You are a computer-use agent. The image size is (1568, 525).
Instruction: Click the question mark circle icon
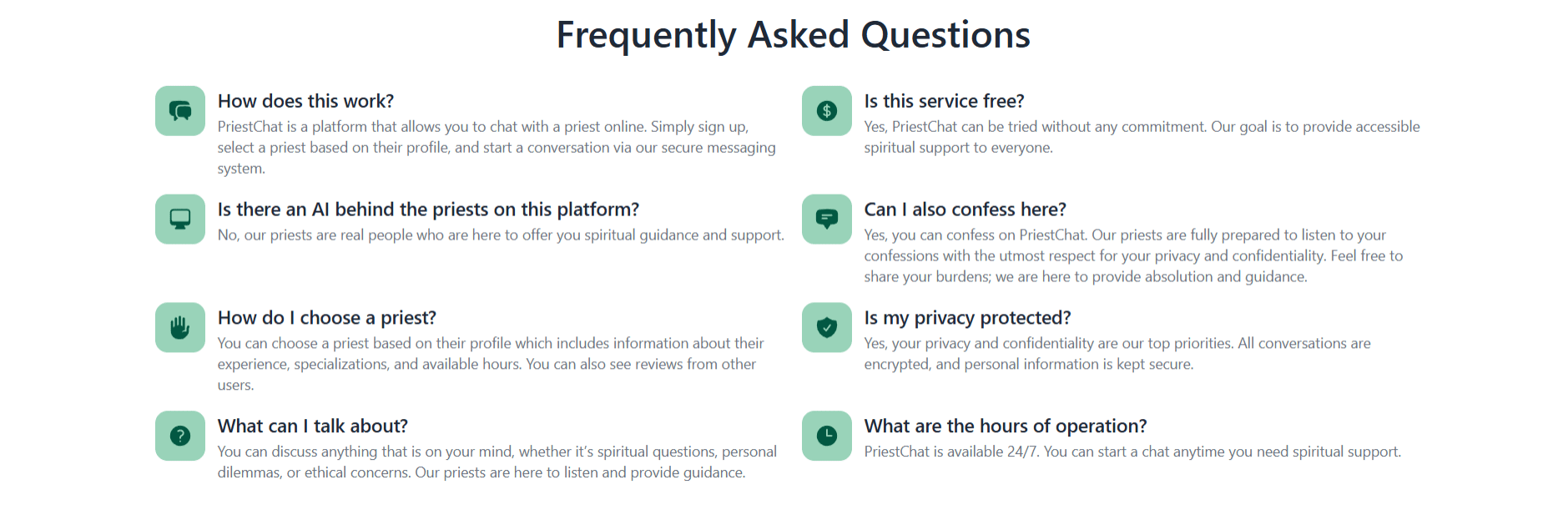click(x=180, y=436)
